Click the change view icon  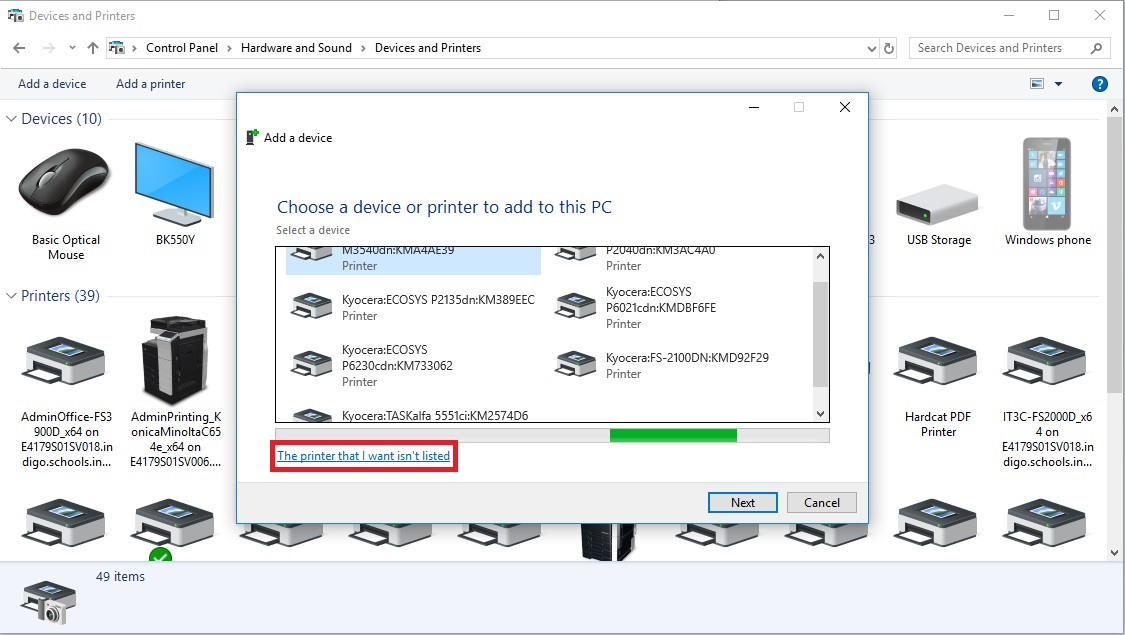point(1037,84)
